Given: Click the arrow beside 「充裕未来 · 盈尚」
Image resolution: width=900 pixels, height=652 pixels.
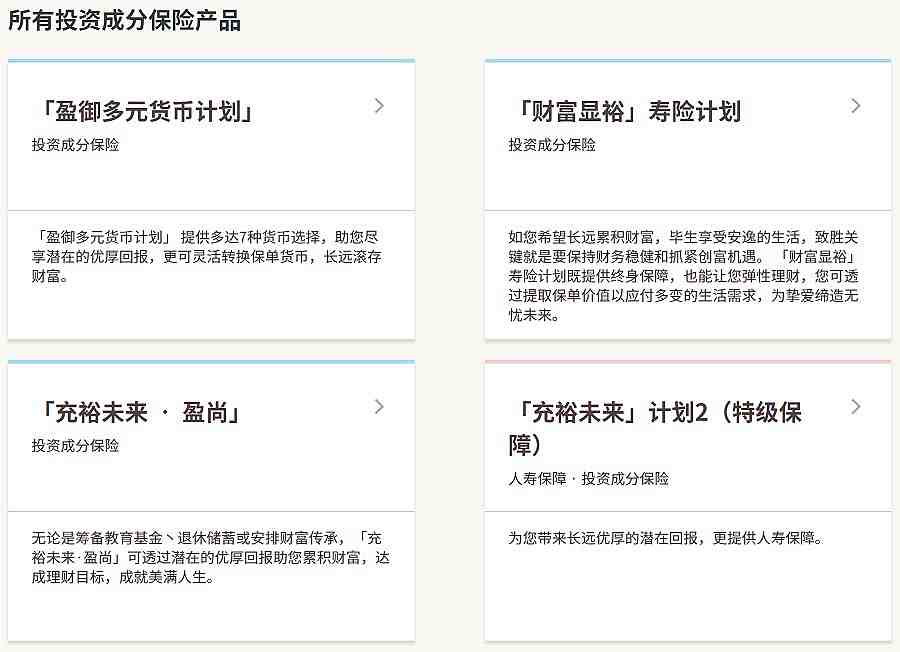Looking at the screenshot, I should click(378, 407).
